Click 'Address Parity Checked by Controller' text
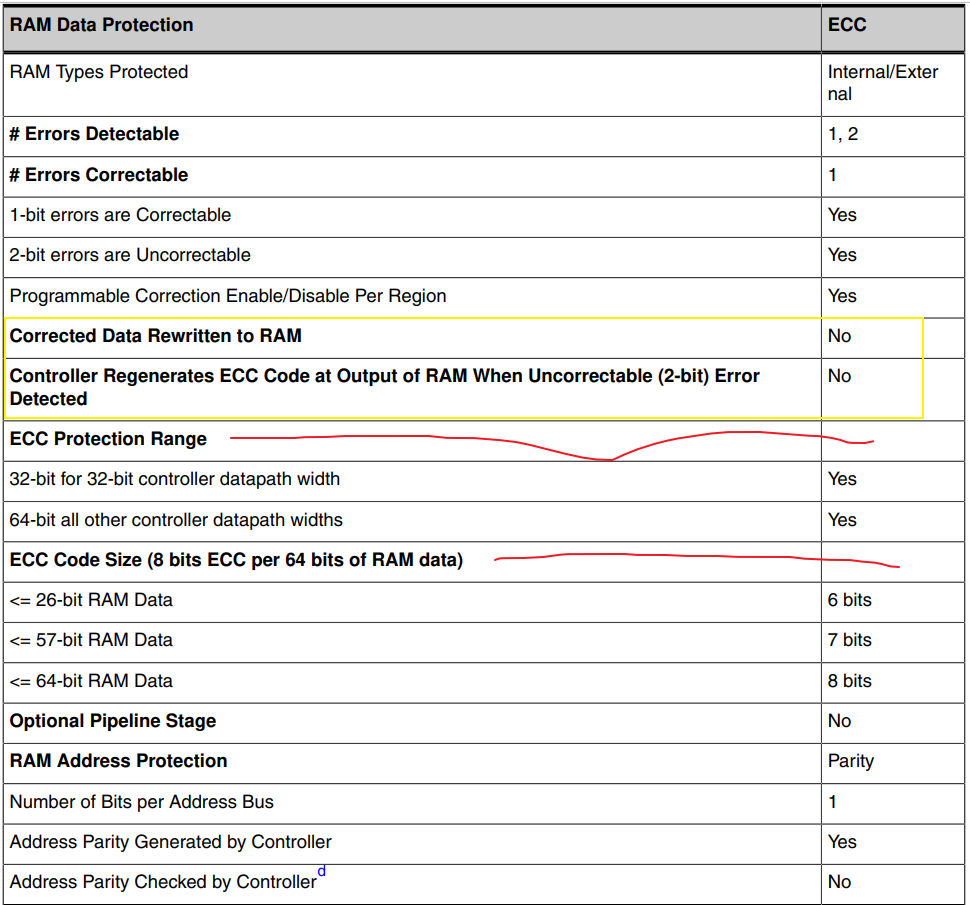 [x=163, y=881]
